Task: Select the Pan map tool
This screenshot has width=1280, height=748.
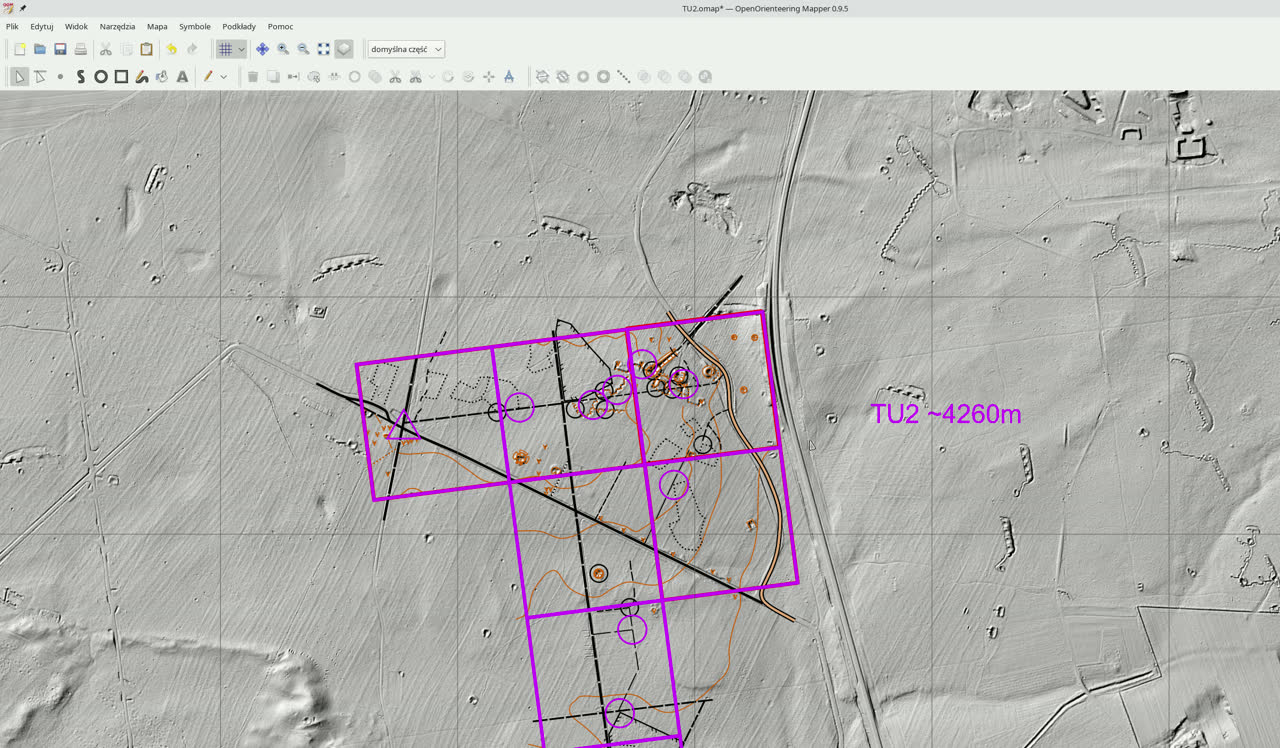Action: pos(262,49)
